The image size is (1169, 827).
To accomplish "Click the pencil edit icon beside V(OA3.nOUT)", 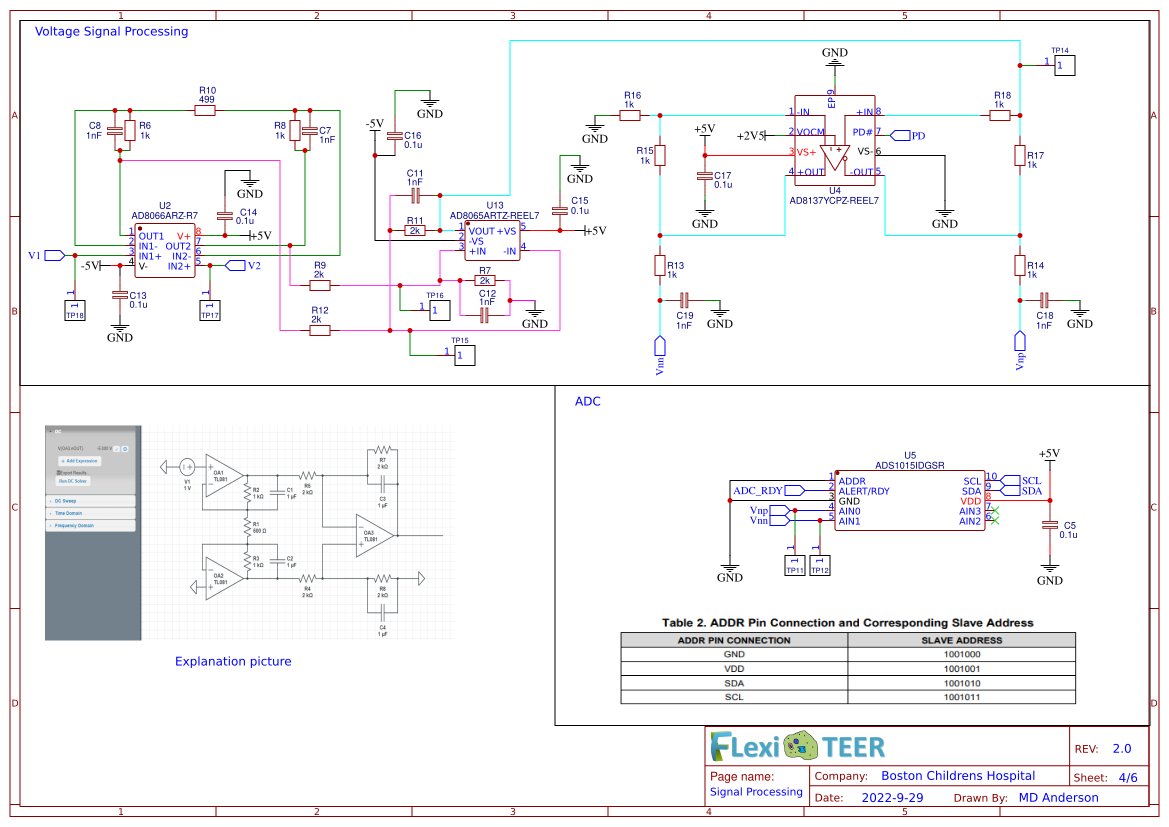I will tap(116, 448).
